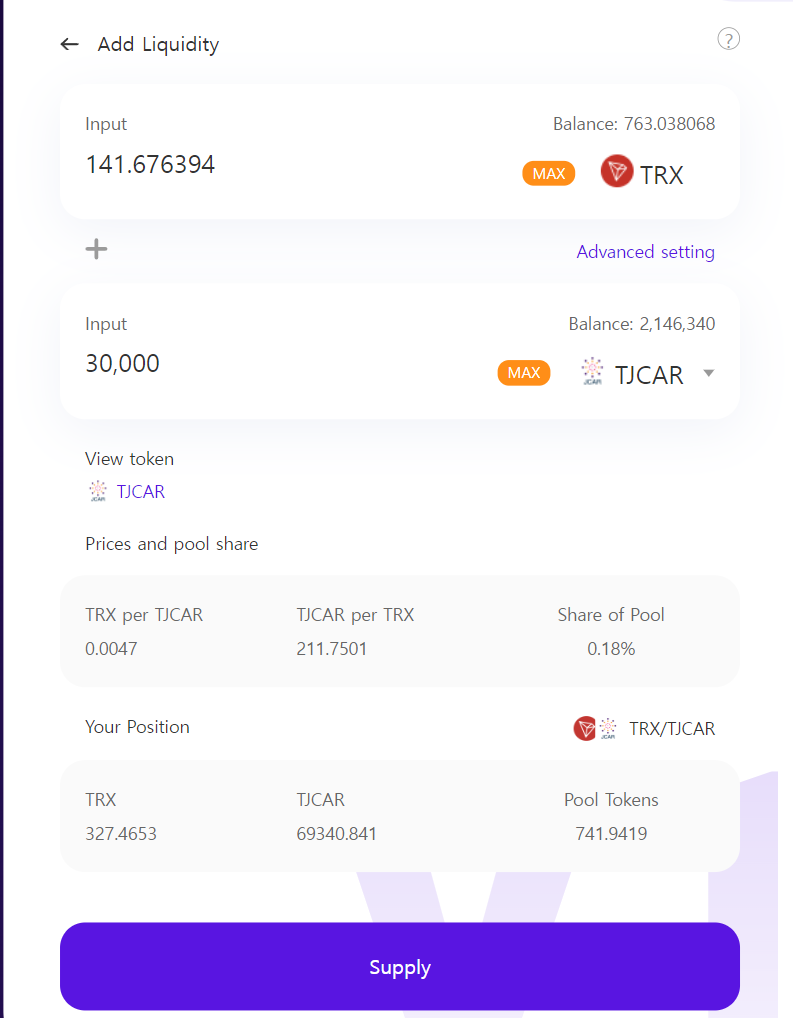Click the TRX/TJCAR pair icons
The height and width of the screenshot is (1018, 793).
click(x=596, y=728)
